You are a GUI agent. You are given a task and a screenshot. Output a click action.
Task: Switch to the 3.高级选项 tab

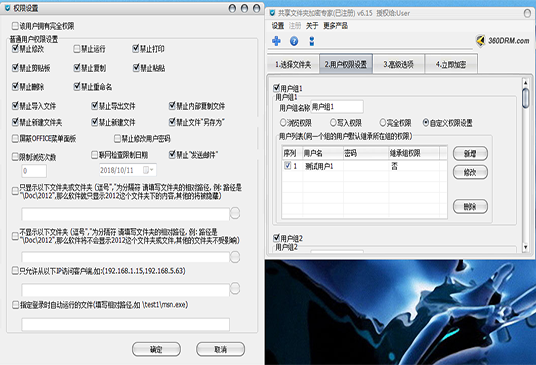point(399,64)
